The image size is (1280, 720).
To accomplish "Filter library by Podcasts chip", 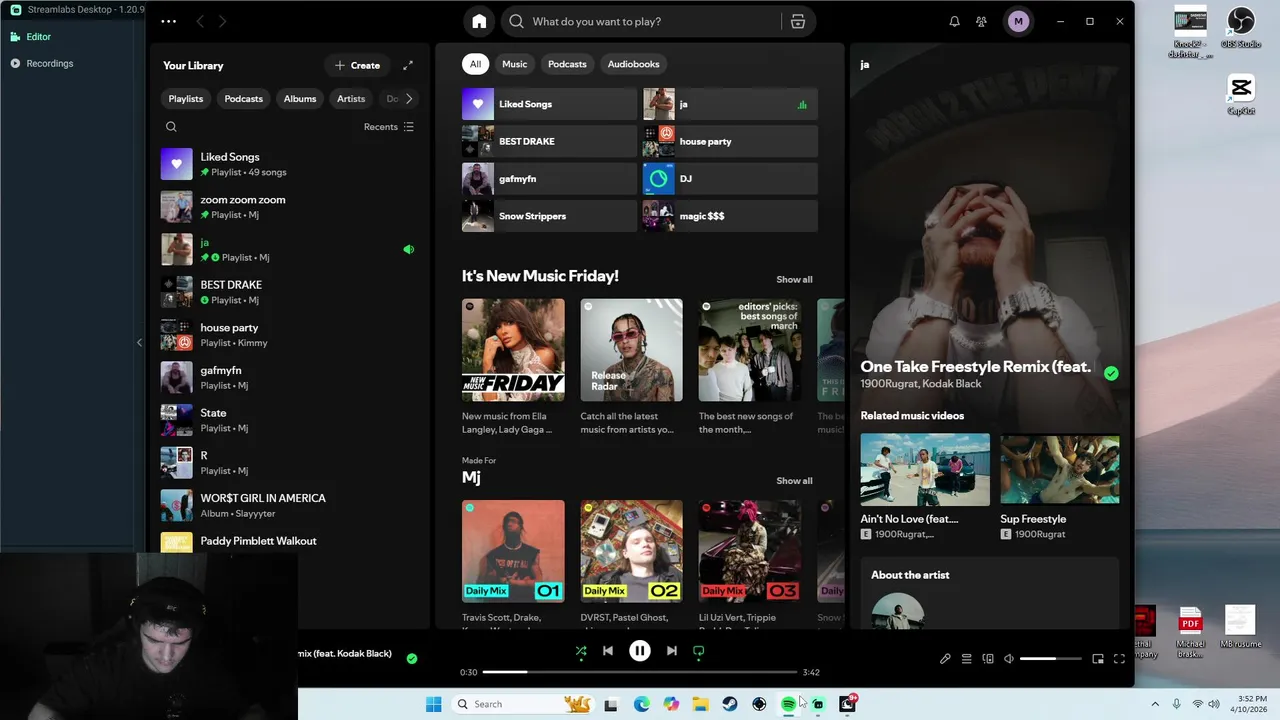I will (244, 99).
